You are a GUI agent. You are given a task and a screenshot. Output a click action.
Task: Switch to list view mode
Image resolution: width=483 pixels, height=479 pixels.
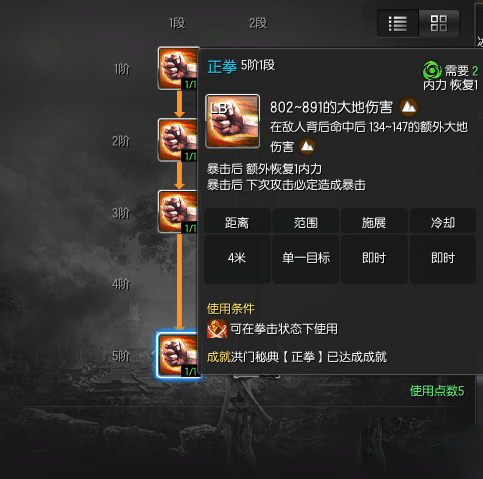[x=398, y=23]
